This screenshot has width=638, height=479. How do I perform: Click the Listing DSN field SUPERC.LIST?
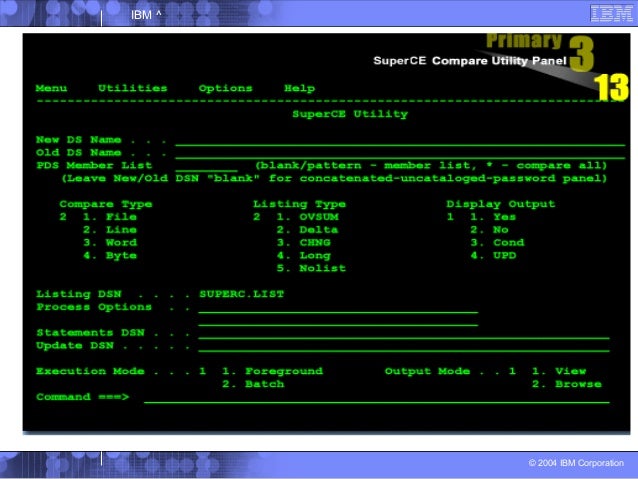pos(242,294)
